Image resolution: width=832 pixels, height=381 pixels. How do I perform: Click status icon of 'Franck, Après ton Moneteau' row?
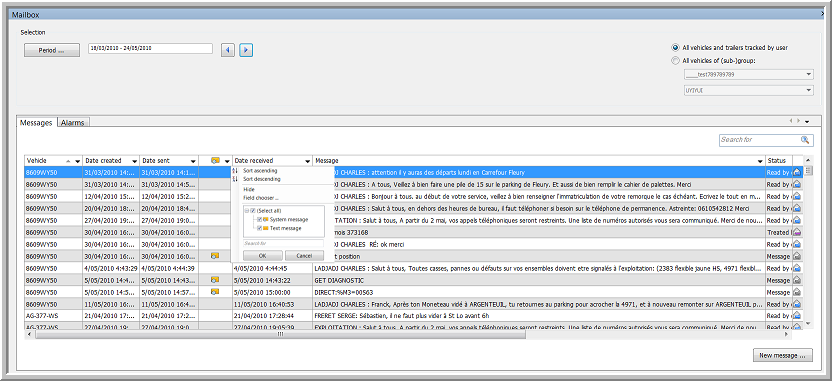[x=797, y=304]
